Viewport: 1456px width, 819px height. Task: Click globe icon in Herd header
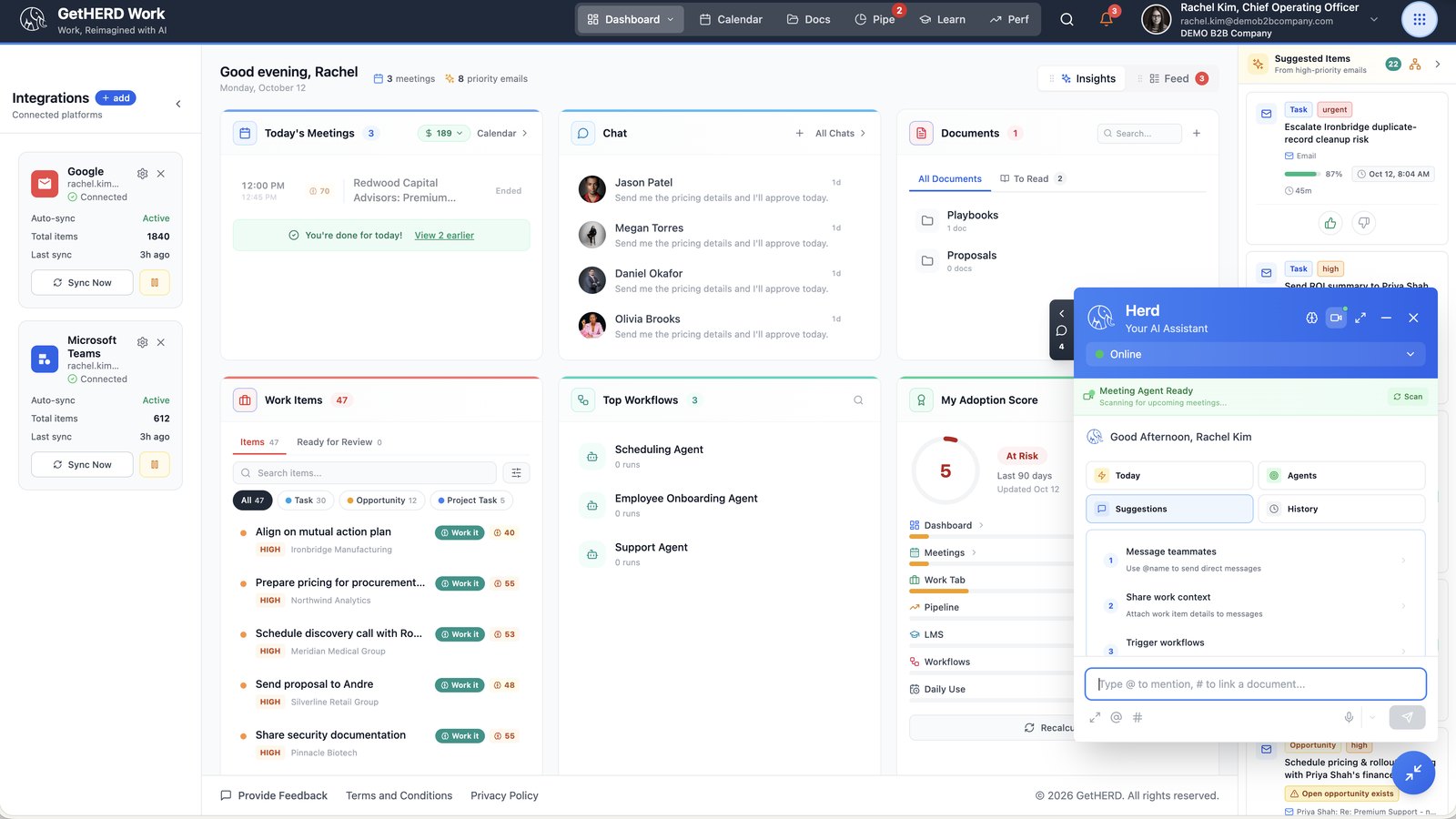coord(1311,318)
